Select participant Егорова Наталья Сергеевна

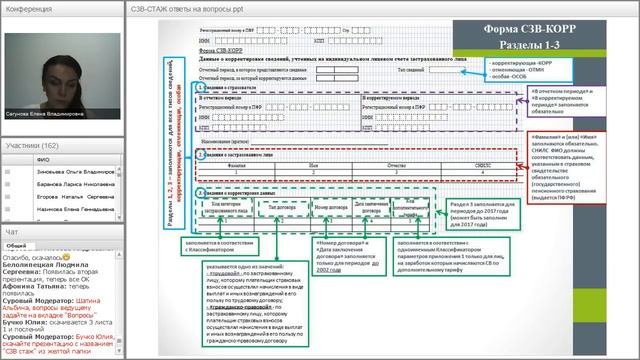[76, 197]
